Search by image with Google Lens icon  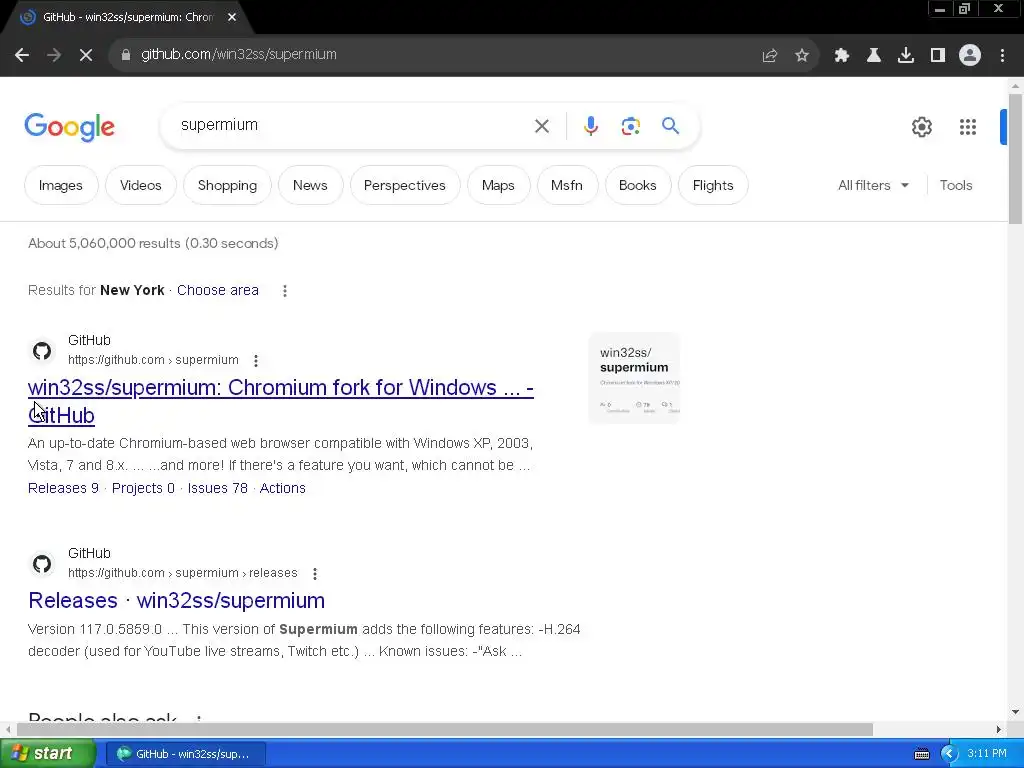pyautogui.click(x=630, y=126)
